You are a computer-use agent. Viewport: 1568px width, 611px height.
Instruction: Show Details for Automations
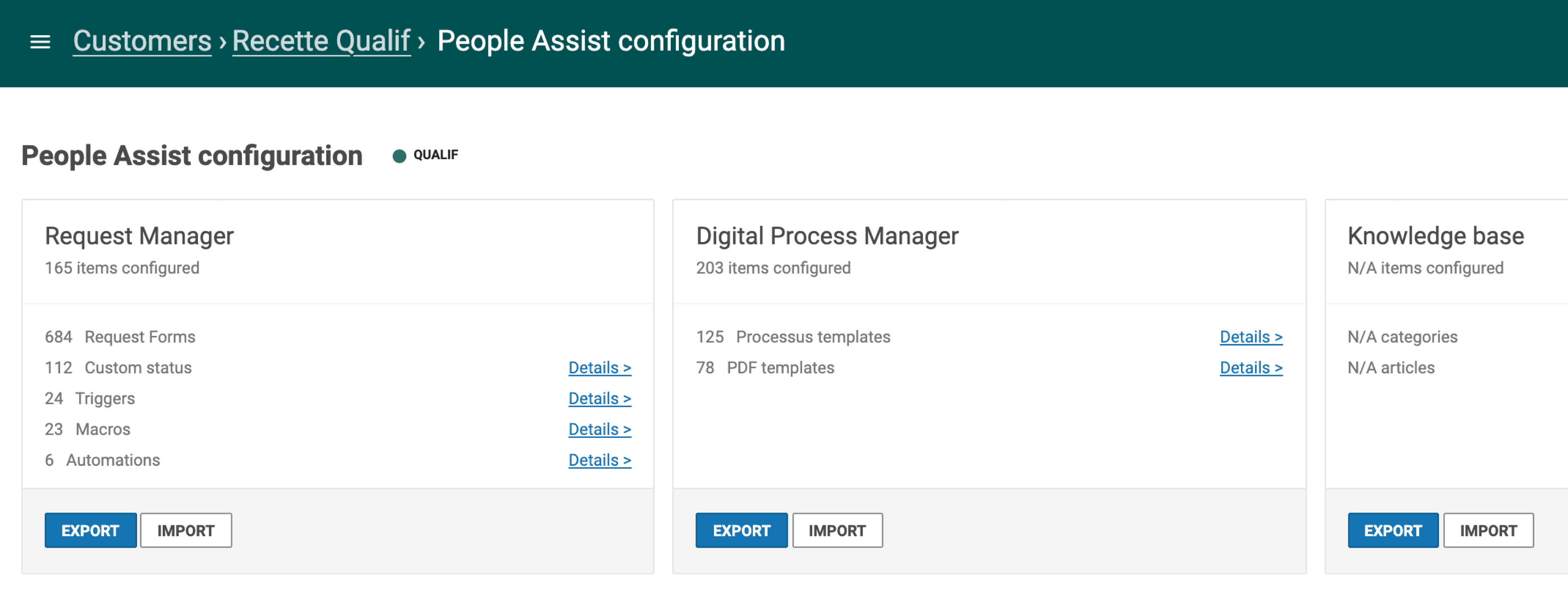(x=599, y=460)
